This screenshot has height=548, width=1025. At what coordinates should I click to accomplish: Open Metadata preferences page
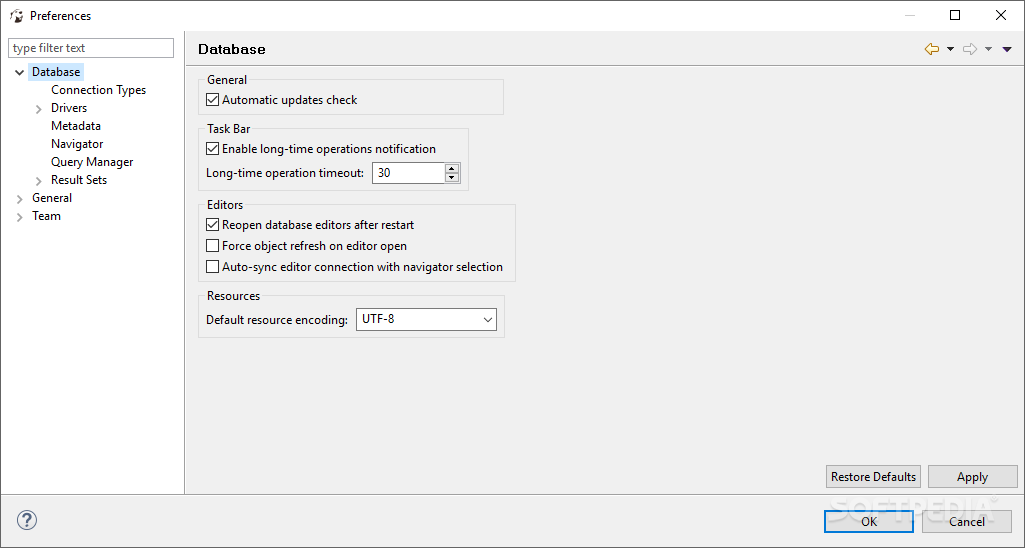tap(76, 126)
